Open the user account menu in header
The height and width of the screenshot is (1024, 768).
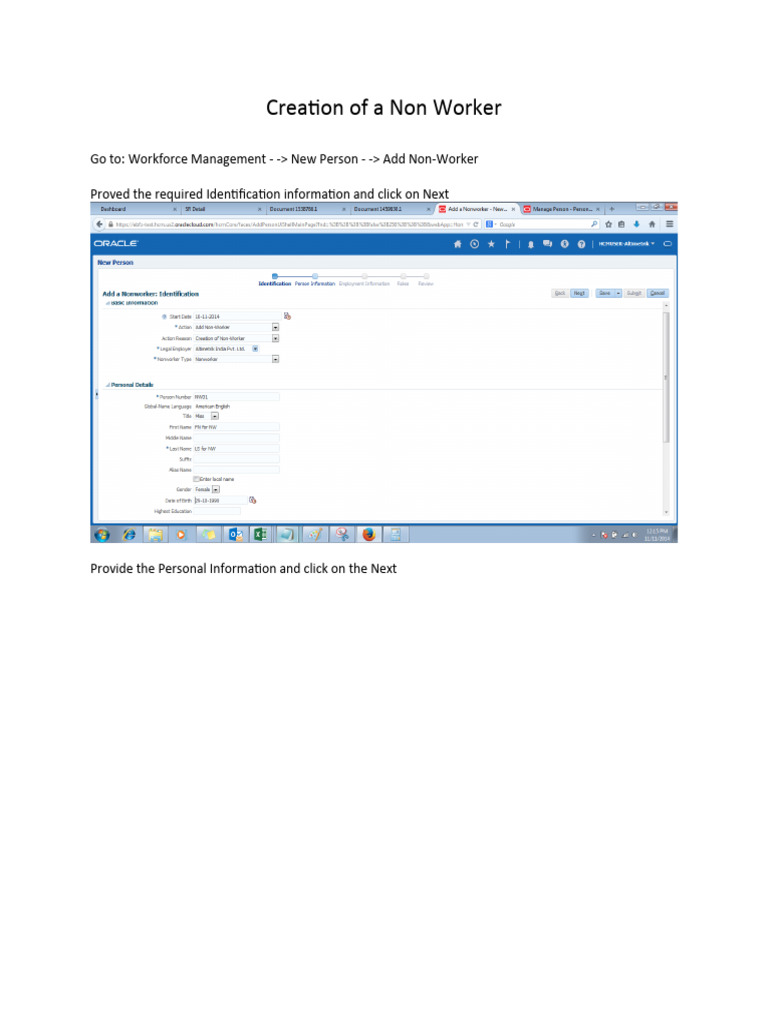(626, 244)
